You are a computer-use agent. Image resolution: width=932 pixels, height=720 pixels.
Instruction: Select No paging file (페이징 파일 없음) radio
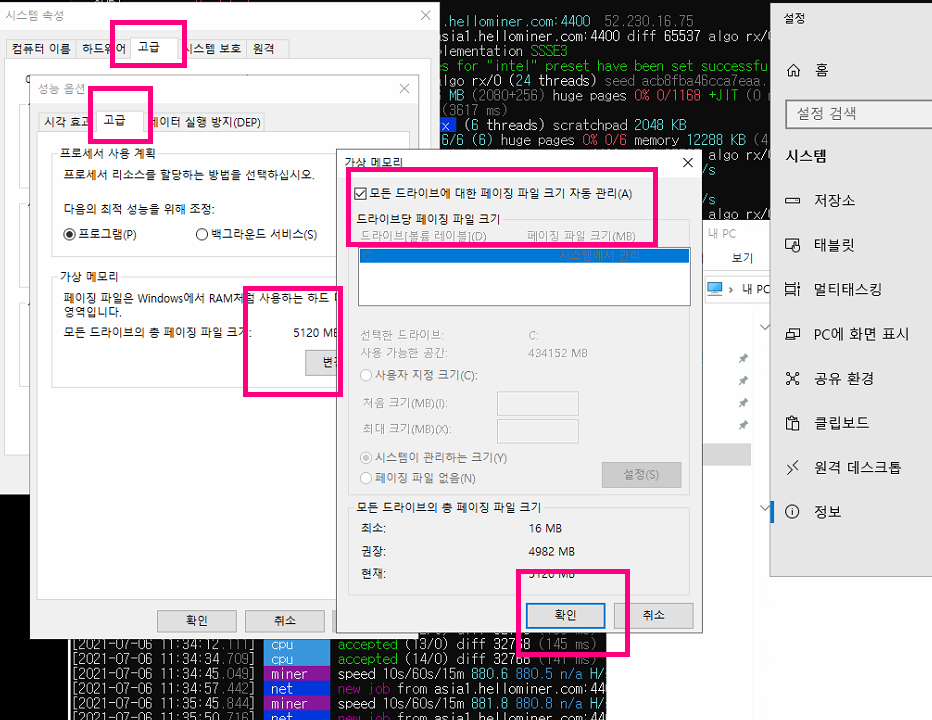point(366,478)
